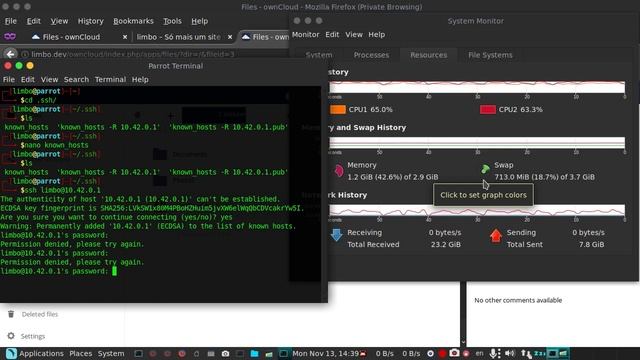
Task: Open the Places menu in the panel
Action: coord(80,353)
